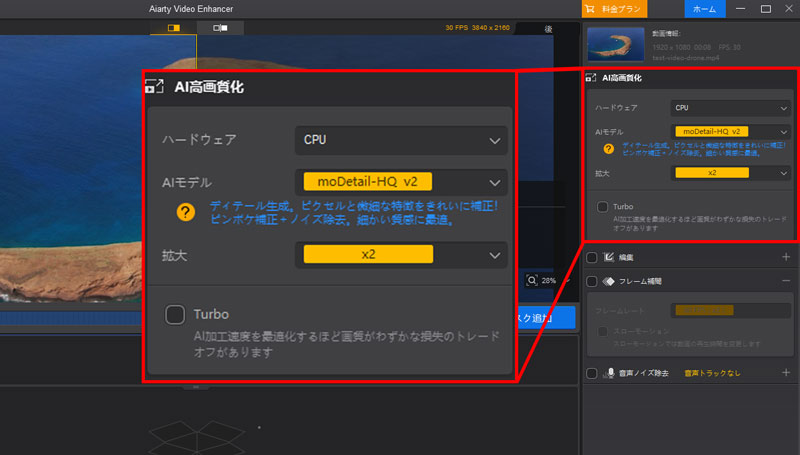Minimize the Aiarty Video Enhancer window
This screenshot has width=800, height=455.
tap(740, 9)
